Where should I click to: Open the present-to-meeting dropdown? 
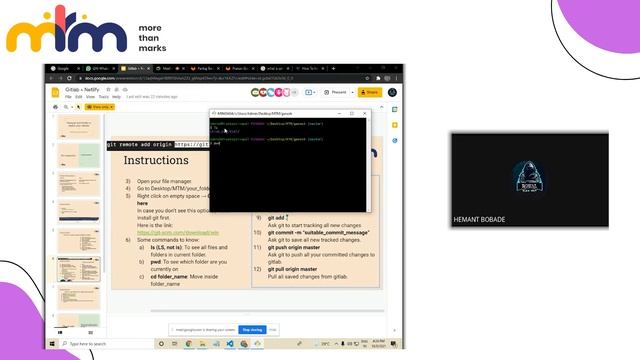pyautogui.click(x=310, y=93)
